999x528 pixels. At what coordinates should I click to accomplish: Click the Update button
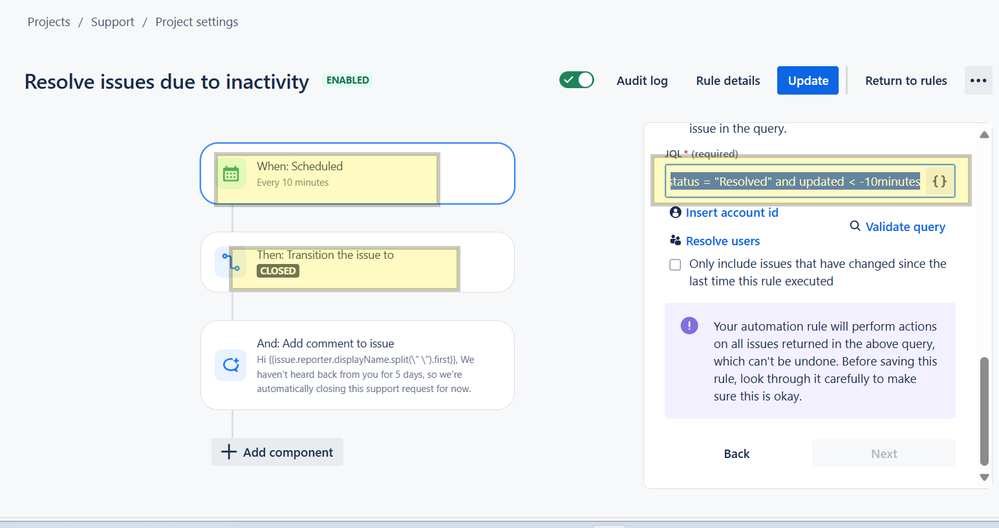pyautogui.click(x=808, y=81)
